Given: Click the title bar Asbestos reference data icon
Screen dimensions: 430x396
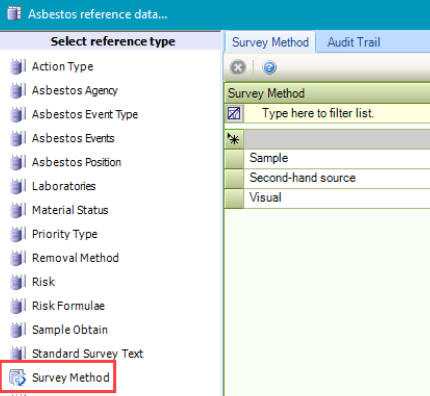Looking at the screenshot, I should click(14, 14).
